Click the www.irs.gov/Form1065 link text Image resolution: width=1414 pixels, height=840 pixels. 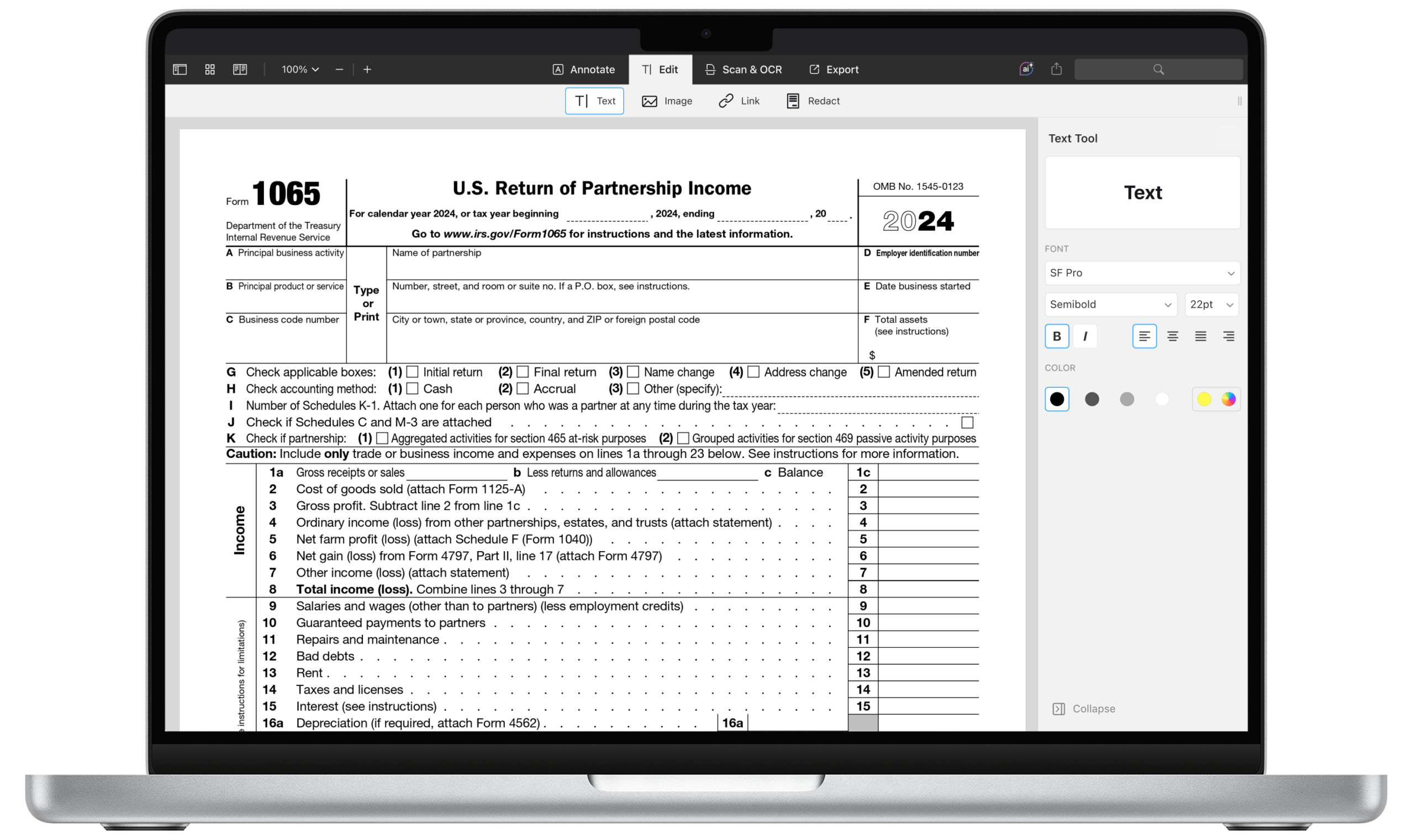pos(504,234)
